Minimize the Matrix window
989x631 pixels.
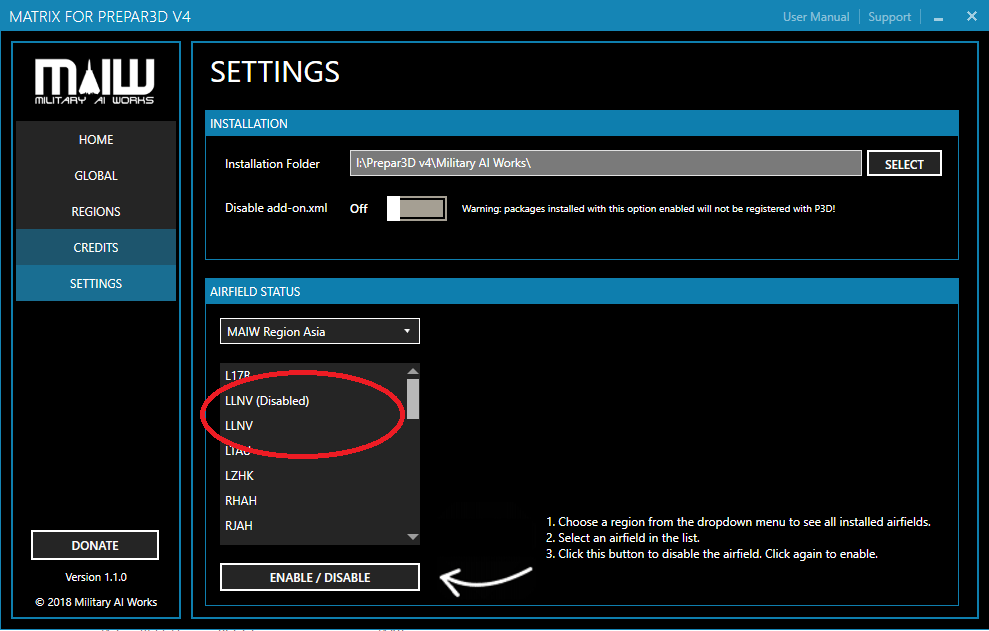(938, 17)
